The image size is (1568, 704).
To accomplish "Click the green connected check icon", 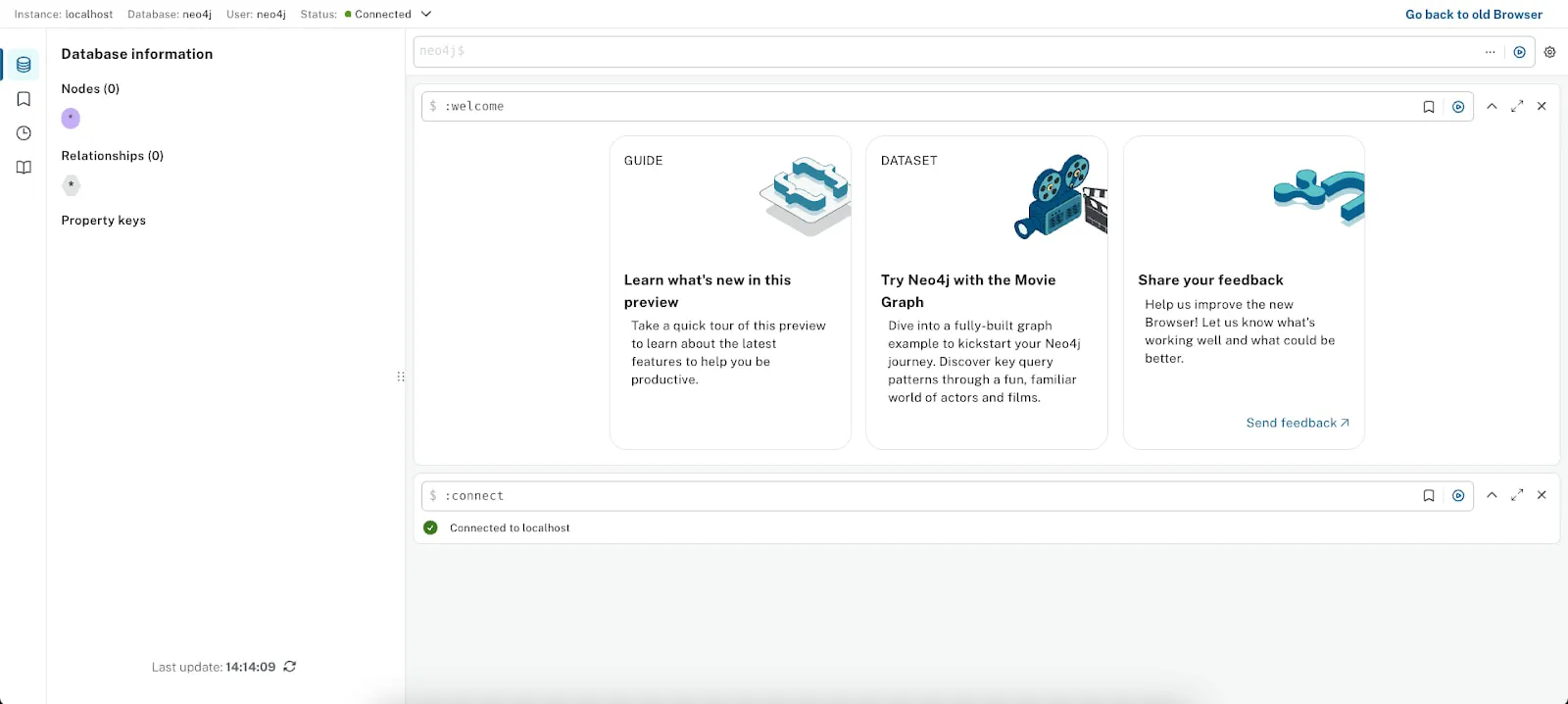I will coord(430,528).
